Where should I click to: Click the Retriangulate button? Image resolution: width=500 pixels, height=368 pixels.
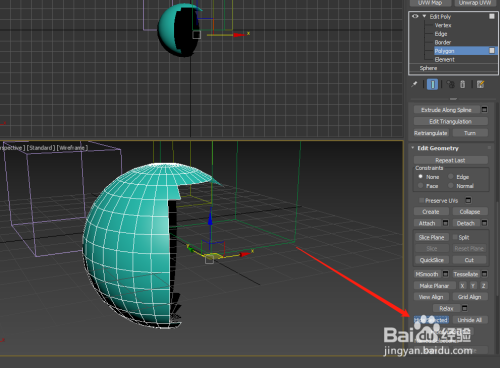(x=431, y=133)
